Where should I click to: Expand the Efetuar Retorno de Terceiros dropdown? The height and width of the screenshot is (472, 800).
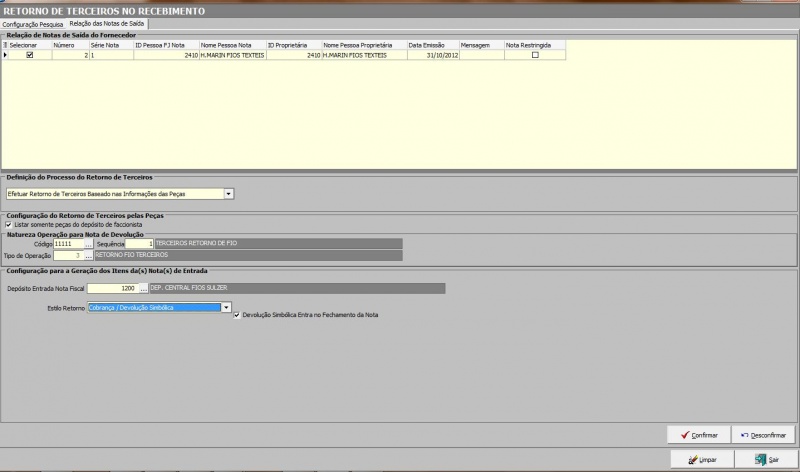[x=229, y=193]
